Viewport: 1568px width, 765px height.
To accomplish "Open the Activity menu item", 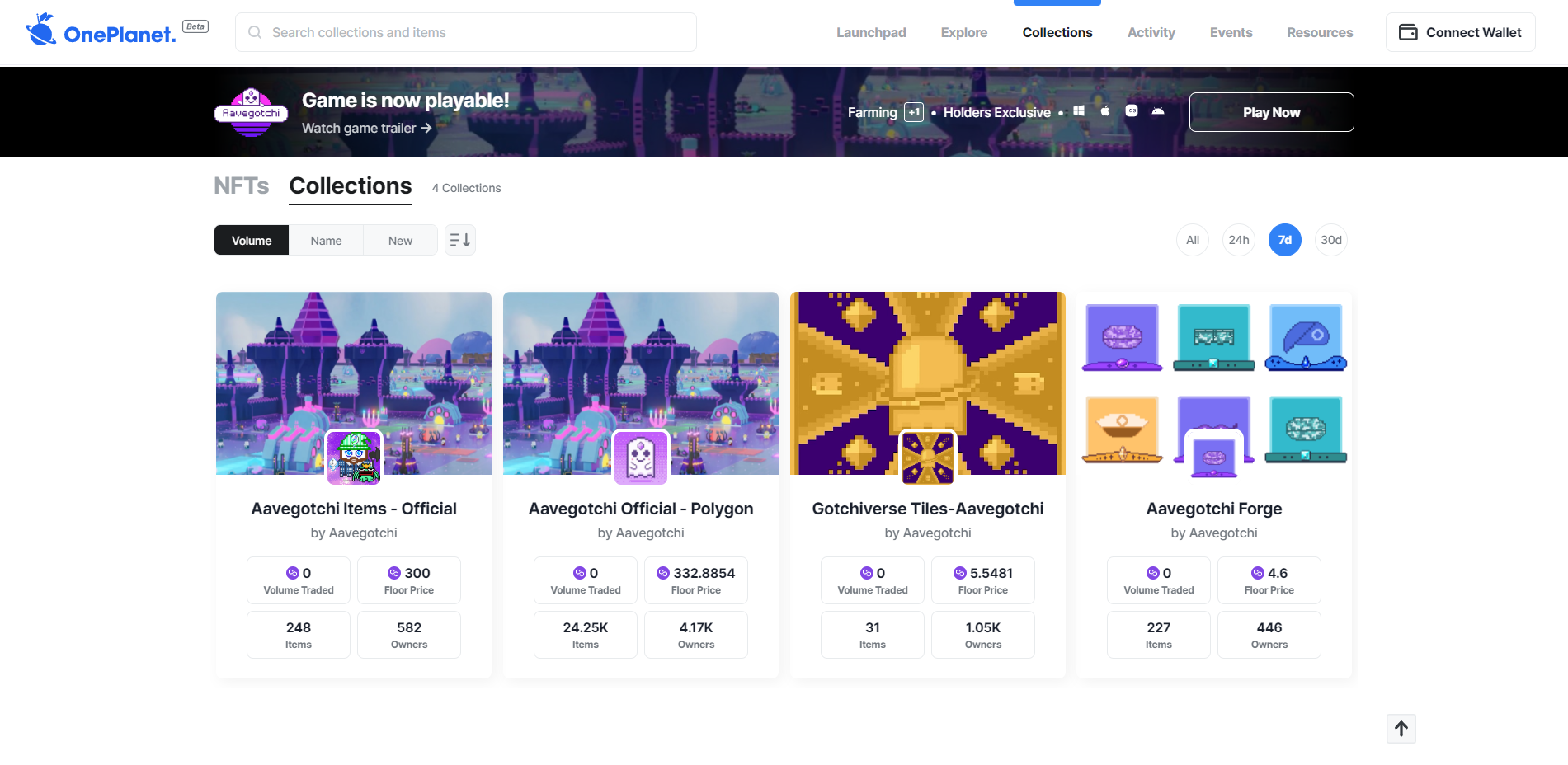I will click(x=1151, y=32).
